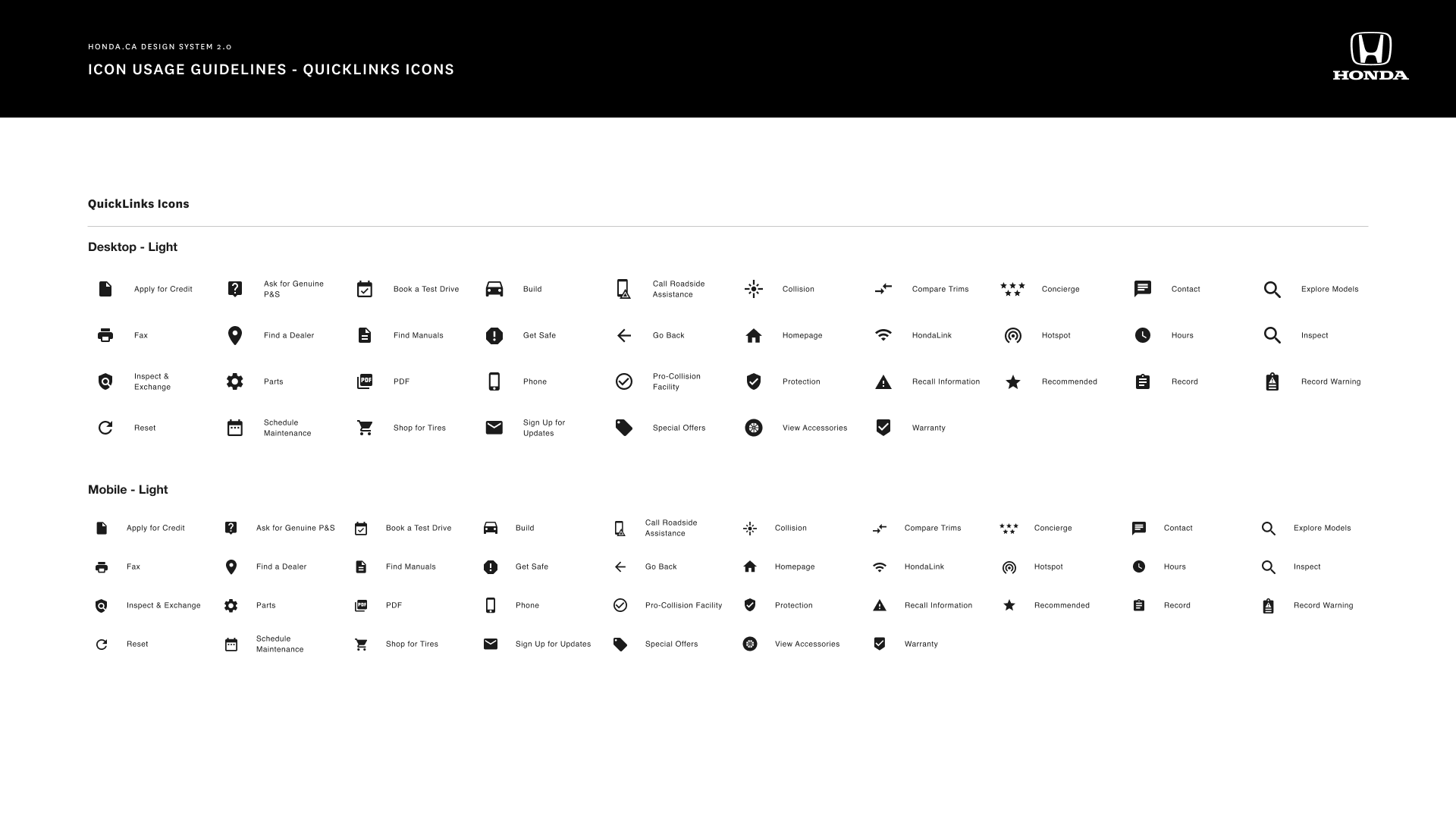The width and height of the screenshot is (1456, 819).
Task: Choose the Hotspot icon in the Desktop section
Action: tap(1013, 335)
